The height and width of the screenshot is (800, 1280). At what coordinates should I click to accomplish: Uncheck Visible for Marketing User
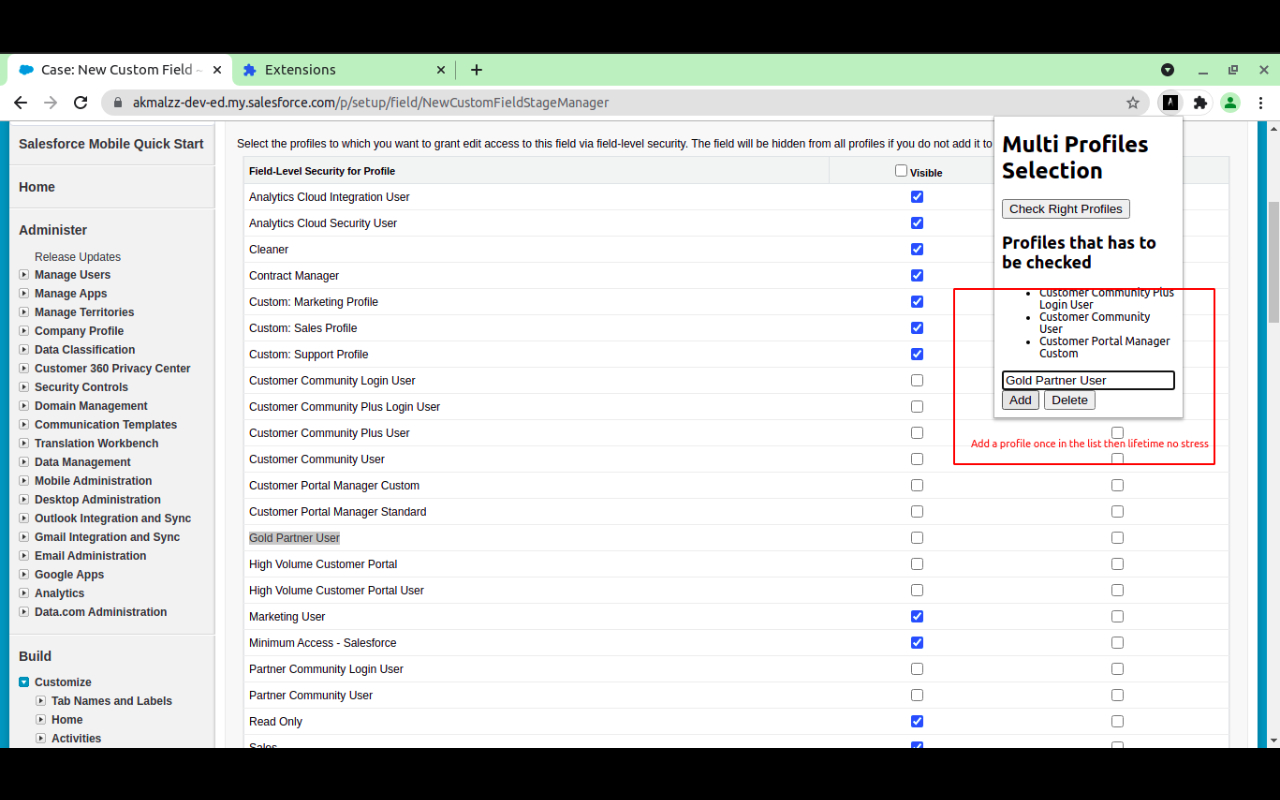[917, 616]
